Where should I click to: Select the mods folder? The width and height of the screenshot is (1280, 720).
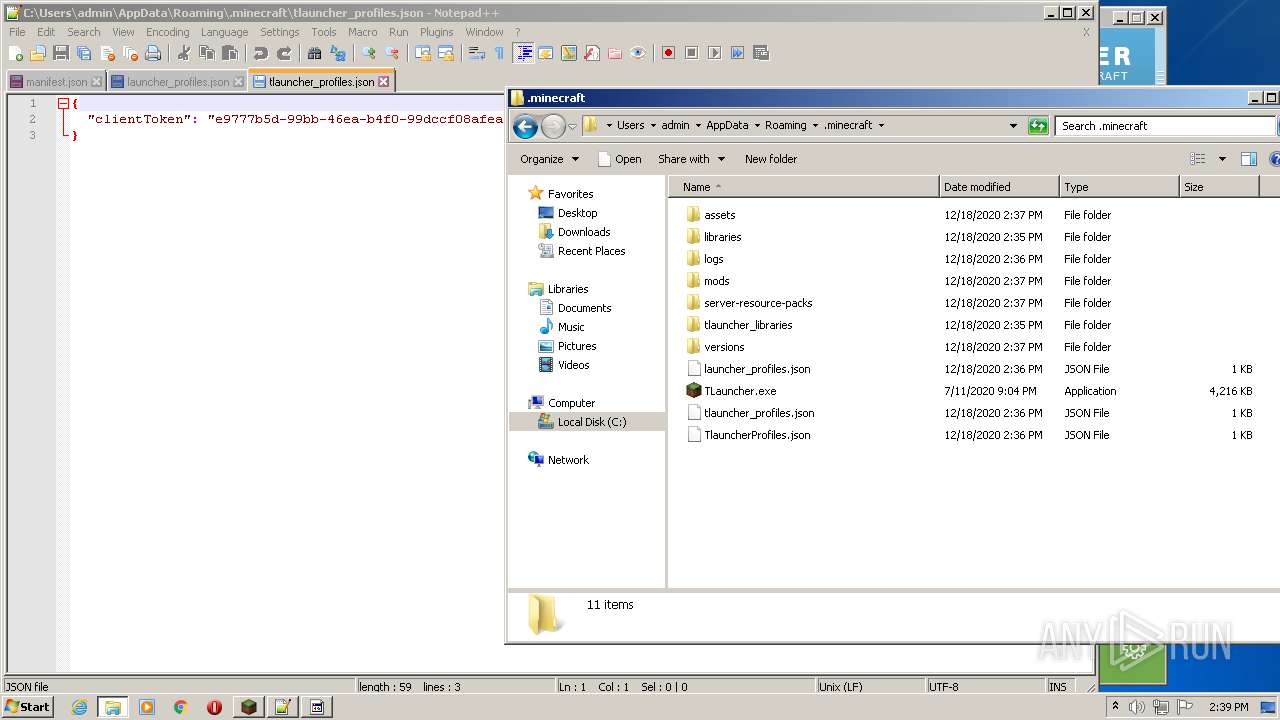(x=716, y=281)
